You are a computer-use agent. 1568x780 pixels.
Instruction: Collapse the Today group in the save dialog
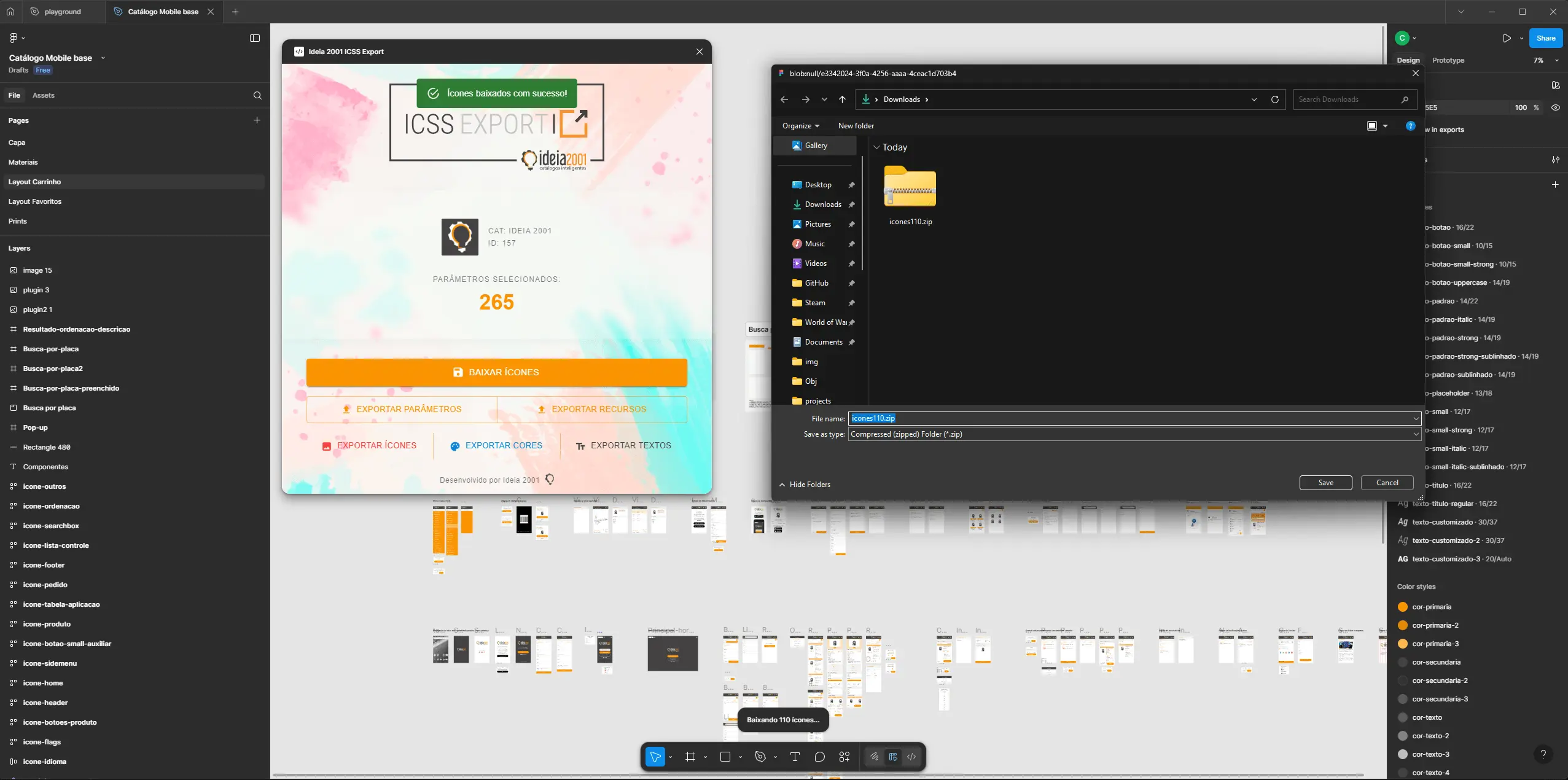[x=877, y=147]
